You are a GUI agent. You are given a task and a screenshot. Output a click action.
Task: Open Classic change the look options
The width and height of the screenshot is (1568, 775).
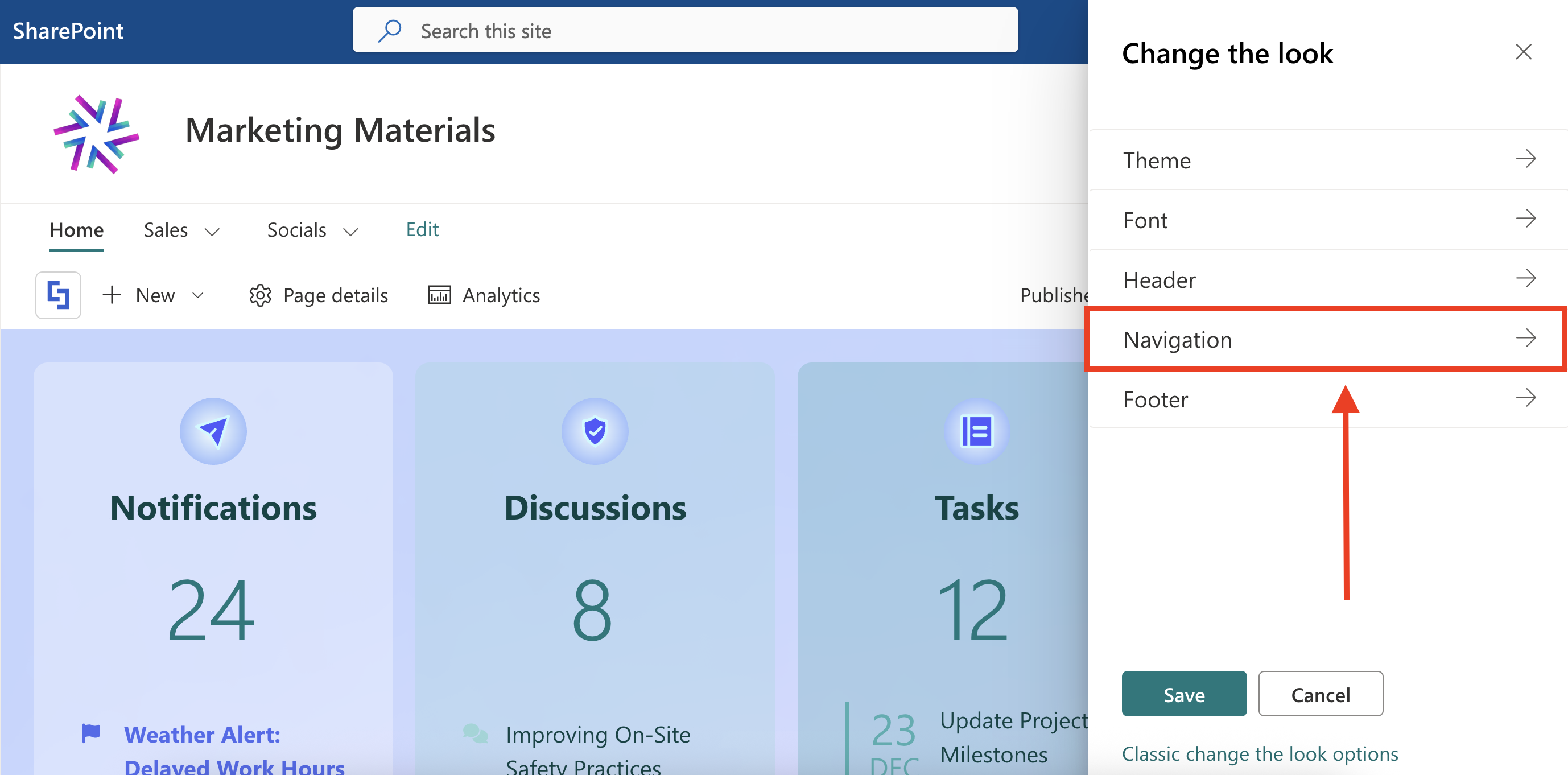tap(1260, 754)
